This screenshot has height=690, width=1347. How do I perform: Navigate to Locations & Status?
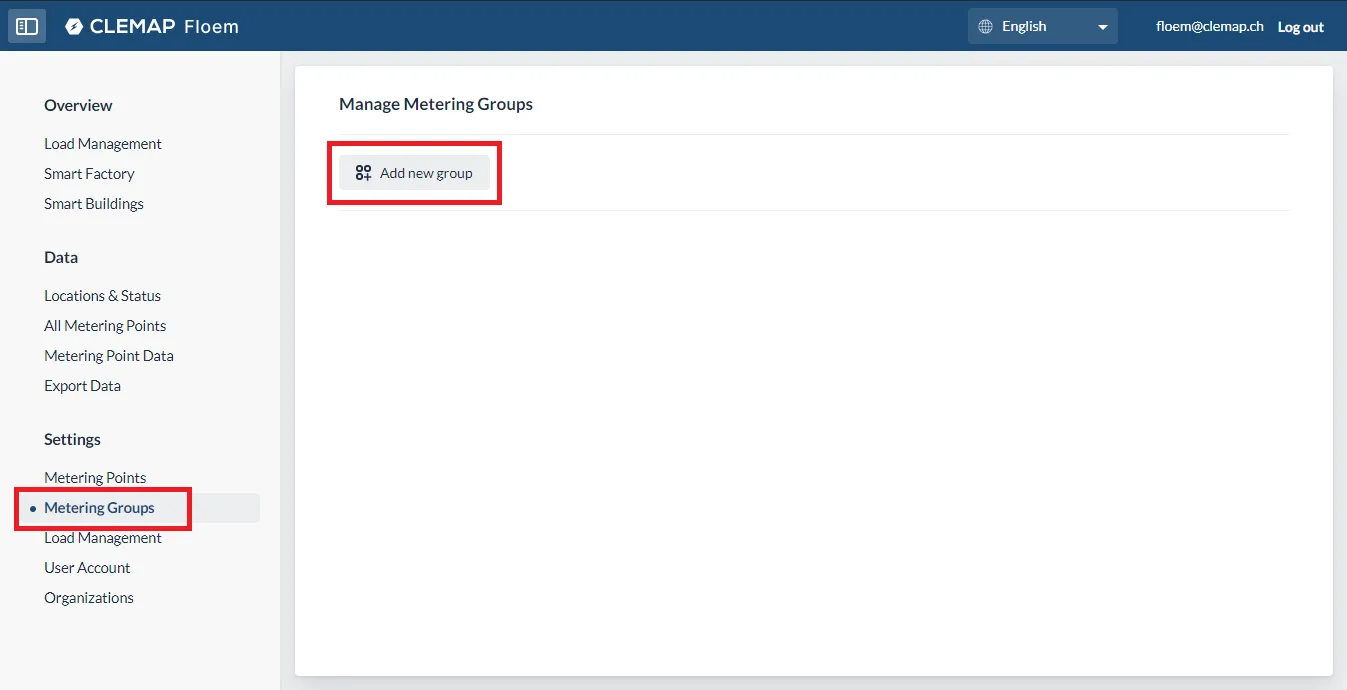[x=102, y=296]
